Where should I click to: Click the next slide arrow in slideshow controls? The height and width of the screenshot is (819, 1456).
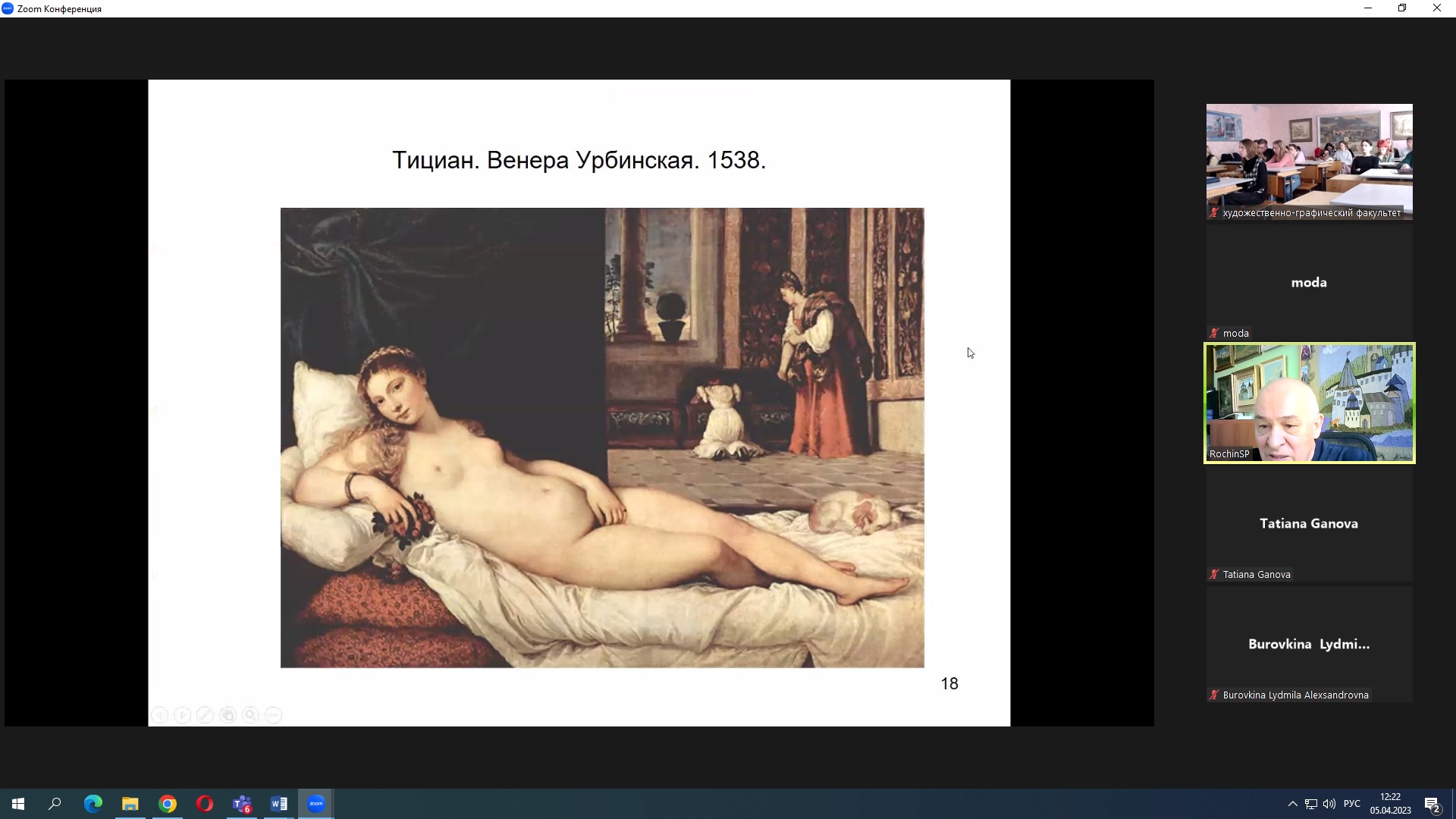click(183, 715)
